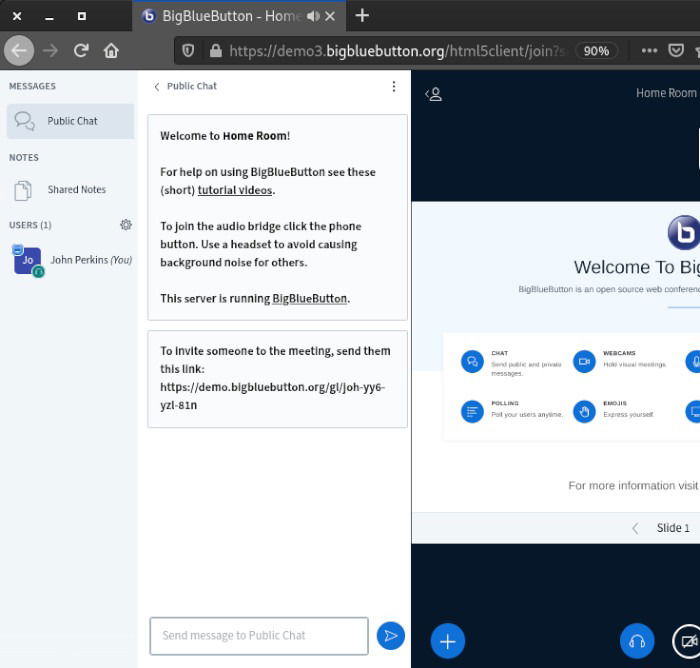700x668 pixels.
Task: Select John Perkins (You) name
Action: click(91, 260)
